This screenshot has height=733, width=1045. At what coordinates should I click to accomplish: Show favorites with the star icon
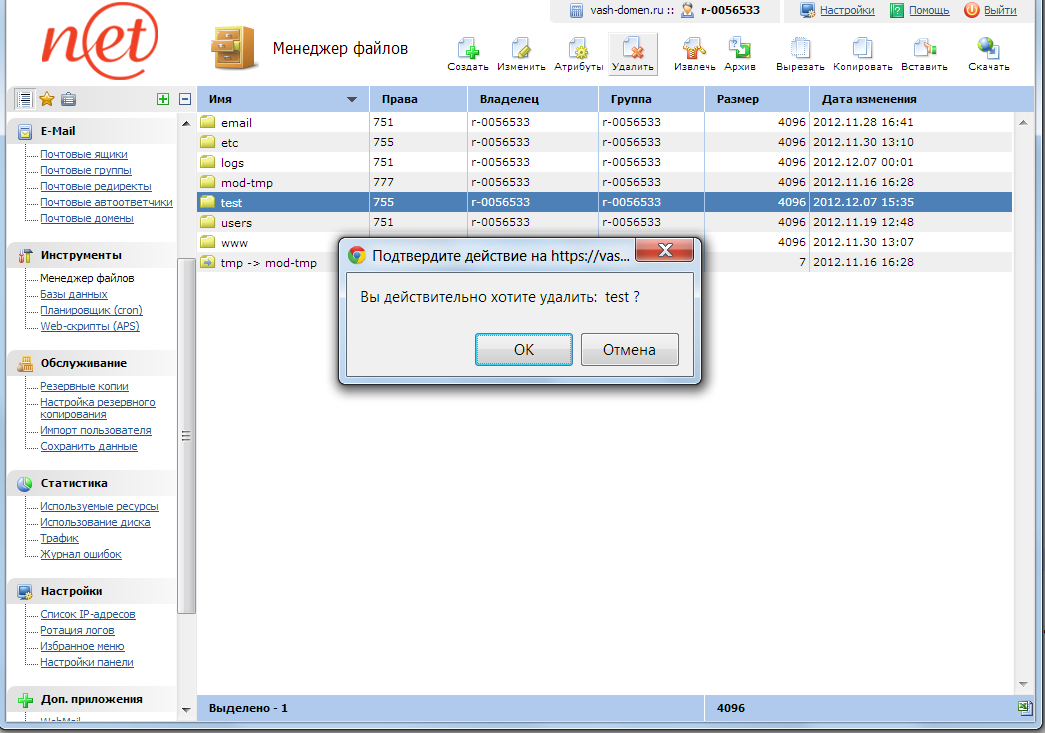pos(46,99)
